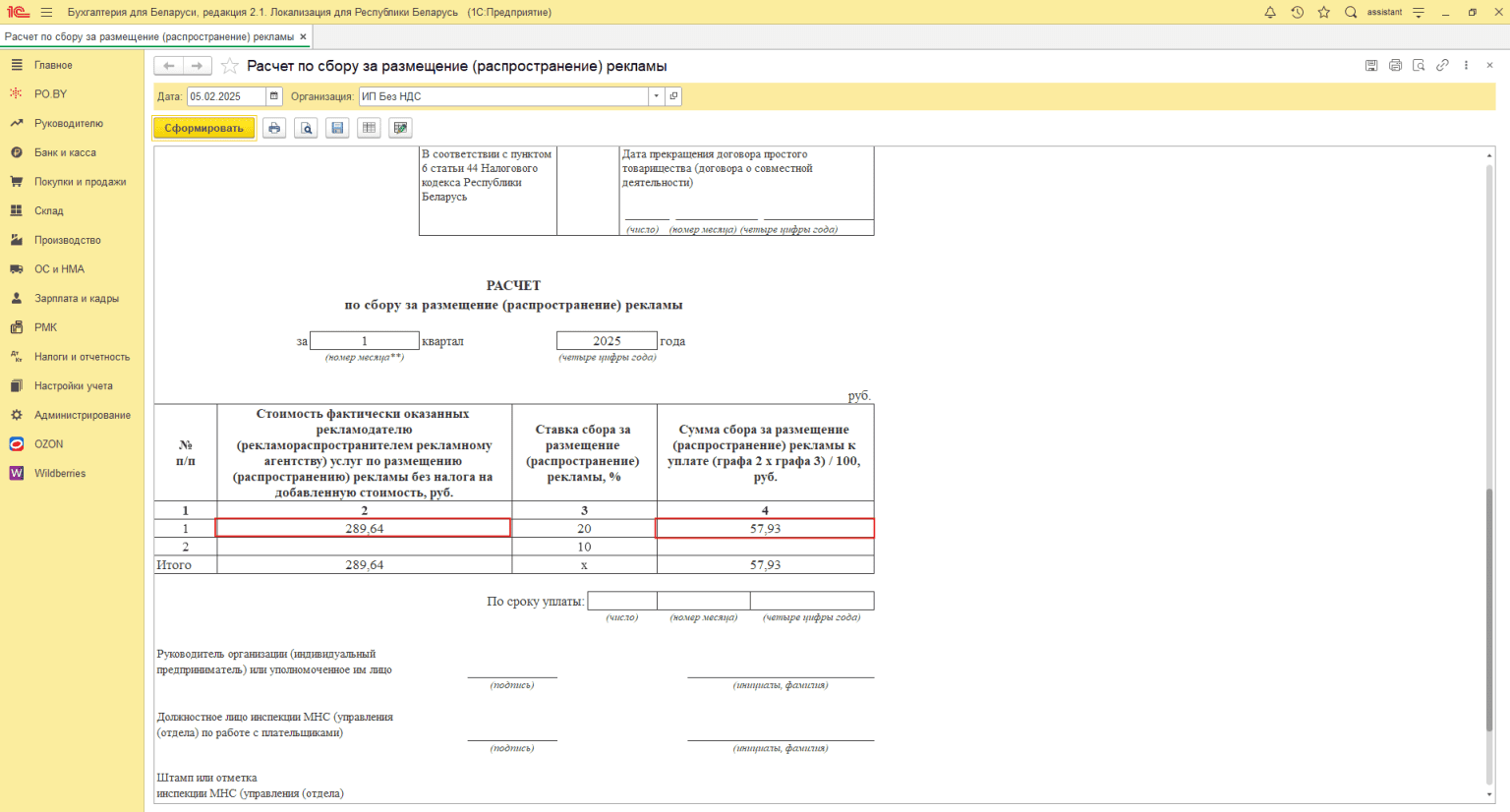Click the copy link chain icon

pos(1442,66)
